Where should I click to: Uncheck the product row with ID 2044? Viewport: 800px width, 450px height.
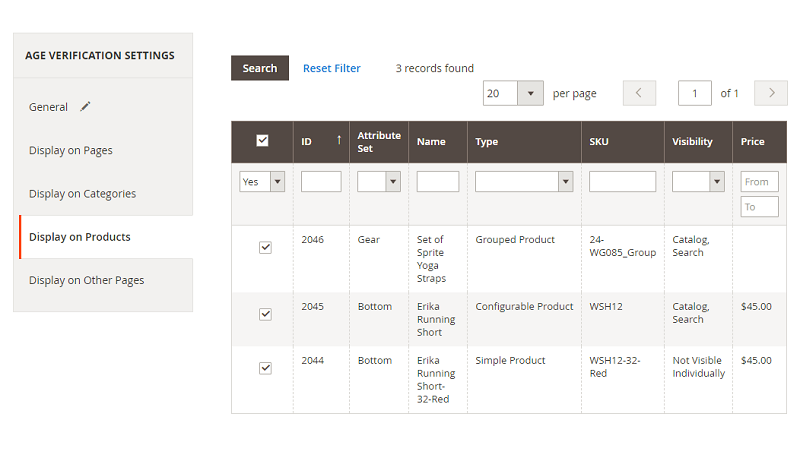pos(265,368)
